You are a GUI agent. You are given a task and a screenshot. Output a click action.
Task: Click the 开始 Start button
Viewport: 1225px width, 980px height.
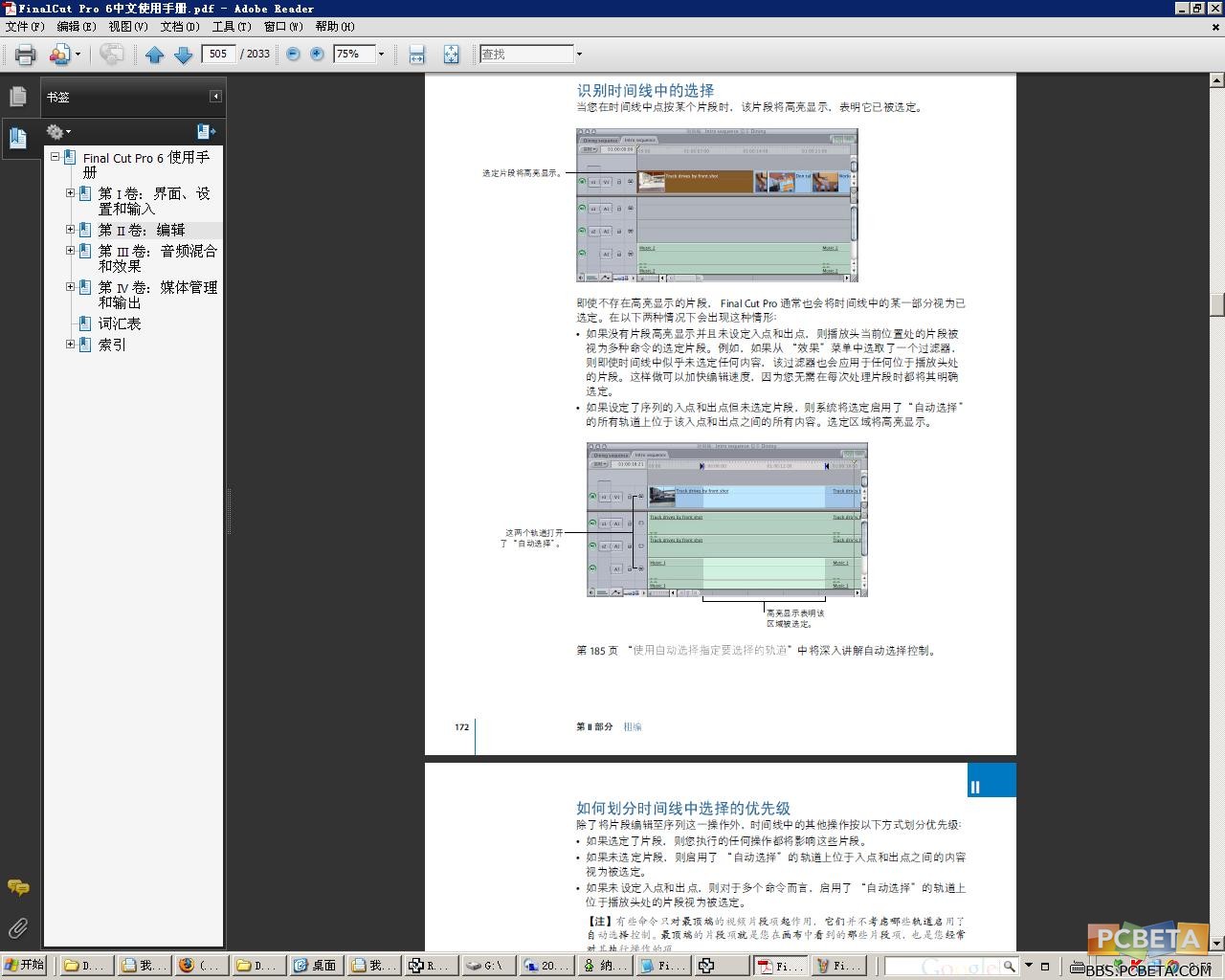point(25,966)
